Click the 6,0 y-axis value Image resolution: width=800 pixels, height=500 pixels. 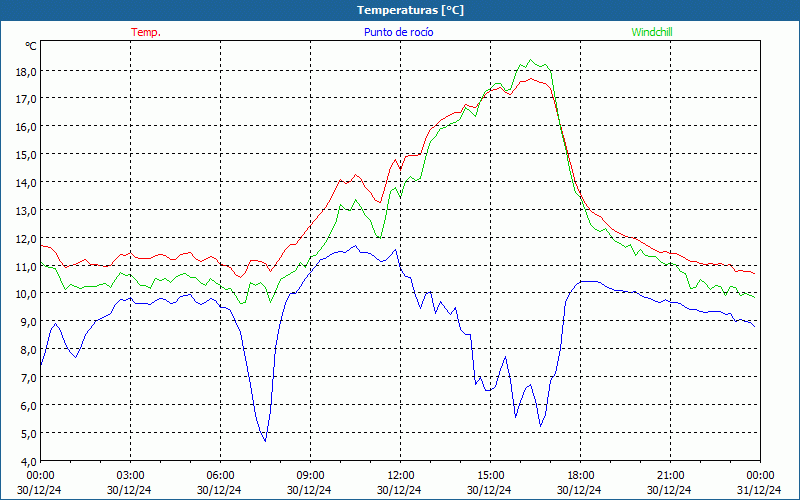(x=28, y=407)
